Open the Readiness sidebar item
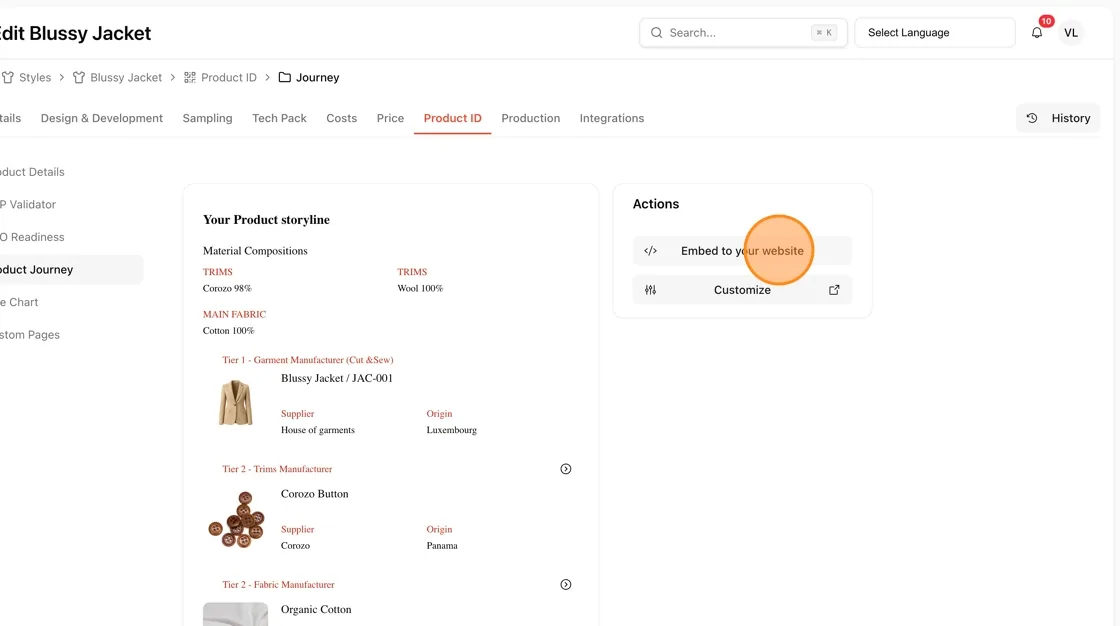This screenshot has width=1120, height=626. click(x=32, y=237)
